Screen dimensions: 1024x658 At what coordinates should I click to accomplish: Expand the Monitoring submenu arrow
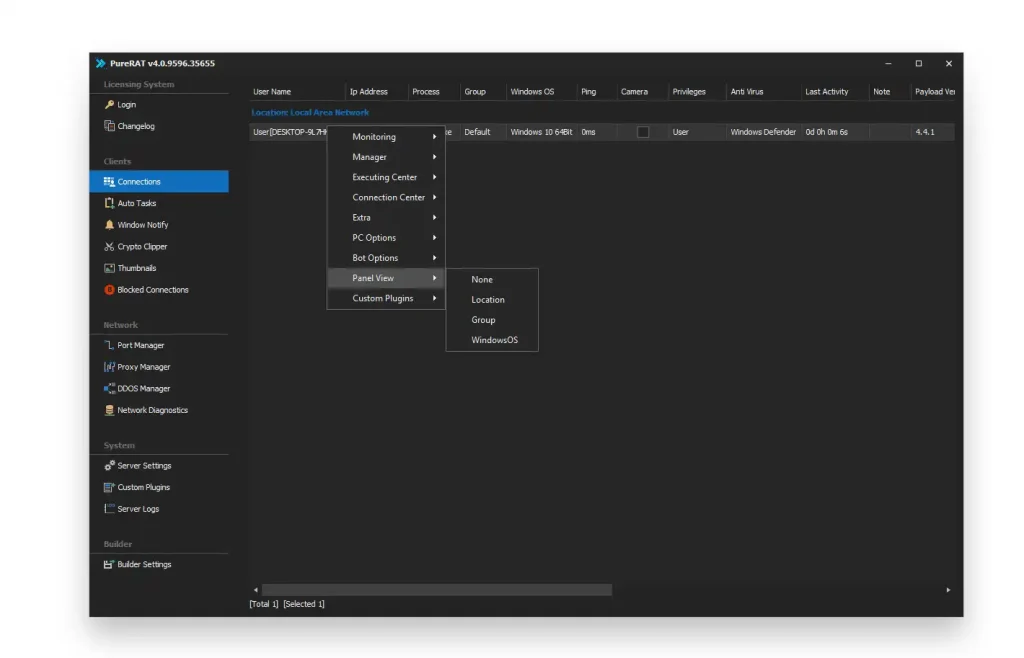pos(434,137)
